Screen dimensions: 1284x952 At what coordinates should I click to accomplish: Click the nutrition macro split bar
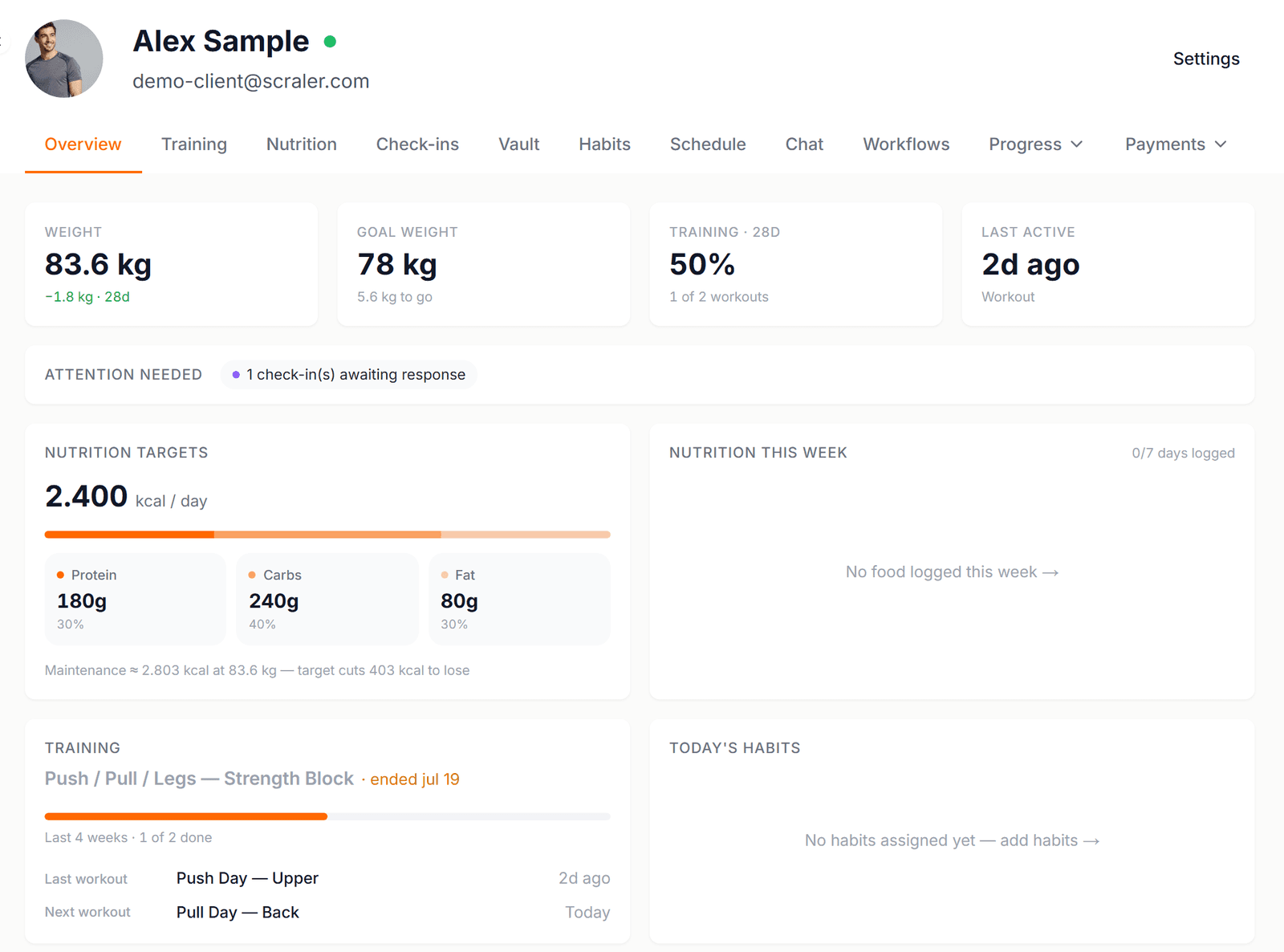[x=327, y=535]
